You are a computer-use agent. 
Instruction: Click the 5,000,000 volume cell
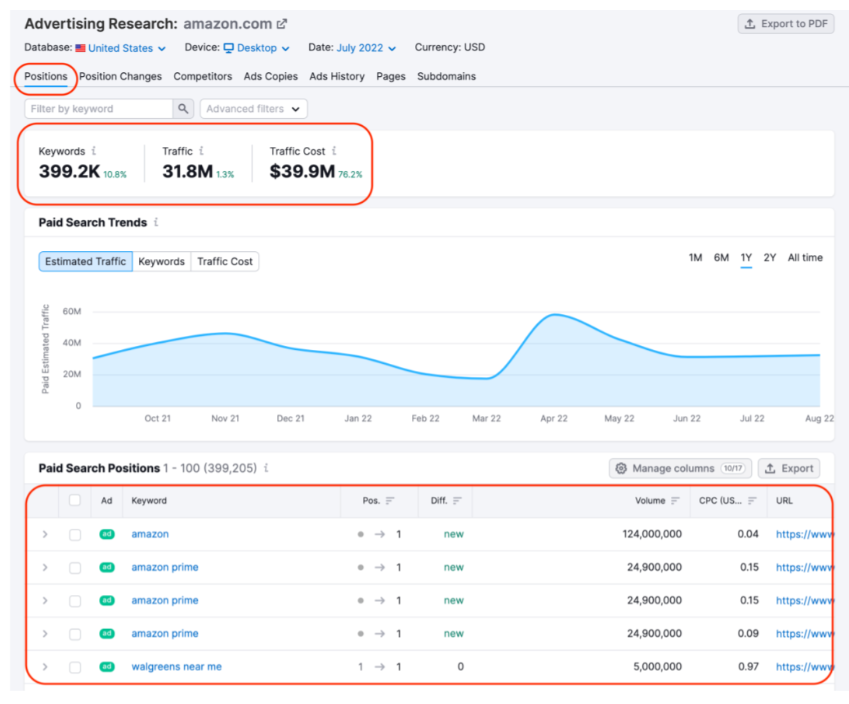coord(657,667)
